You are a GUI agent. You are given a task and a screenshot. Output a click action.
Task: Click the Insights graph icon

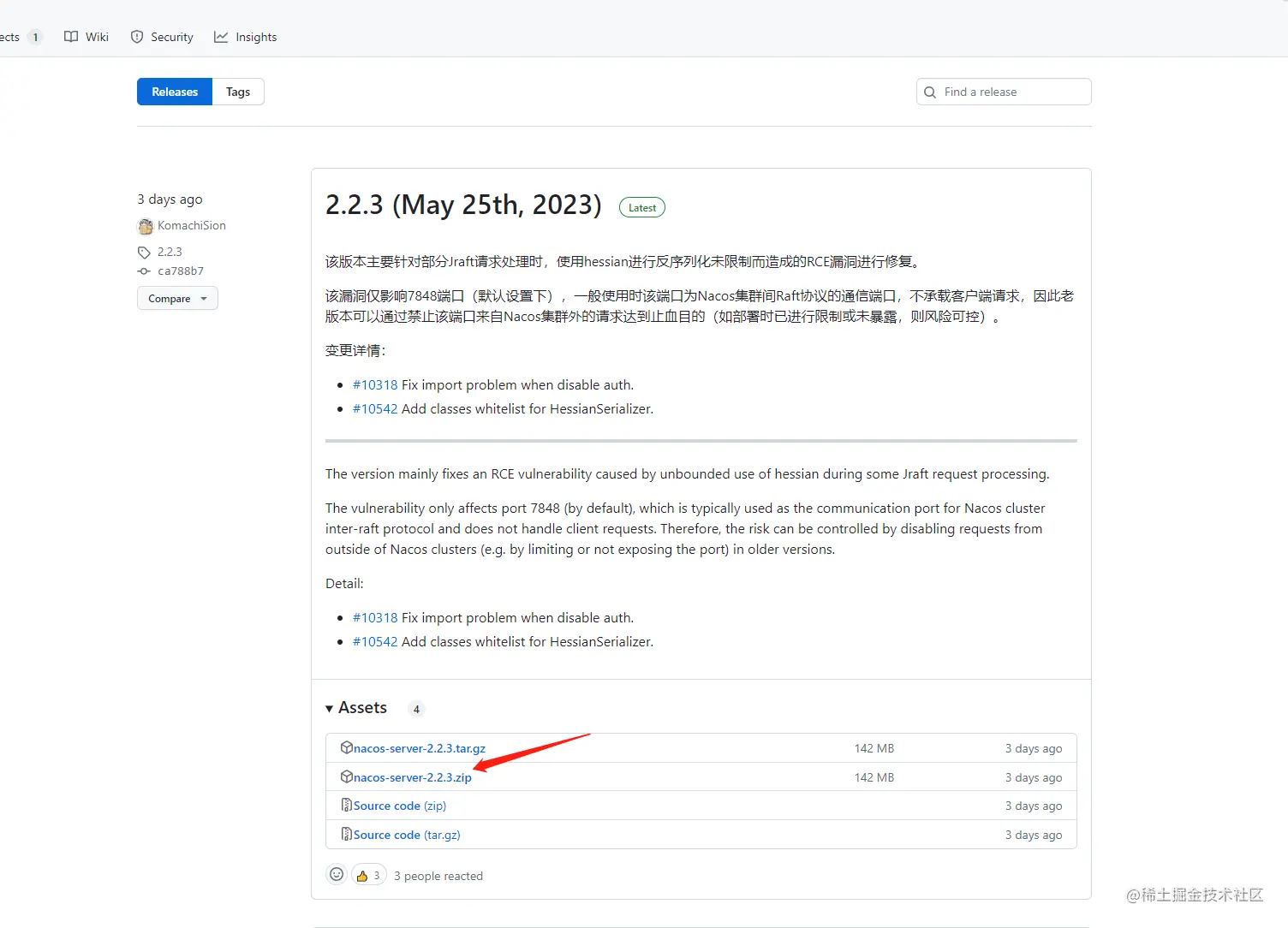tap(221, 37)
